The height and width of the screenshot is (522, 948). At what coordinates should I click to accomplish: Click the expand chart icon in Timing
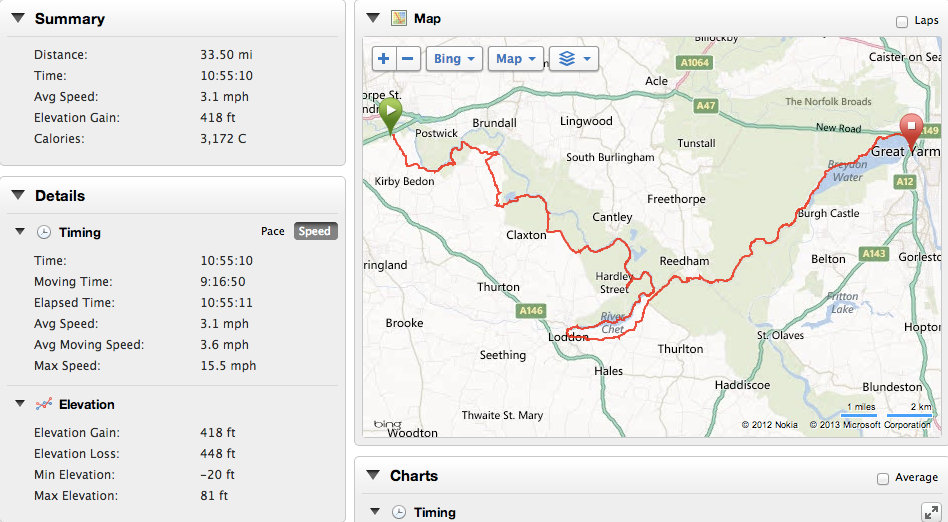tap(930, 511)
